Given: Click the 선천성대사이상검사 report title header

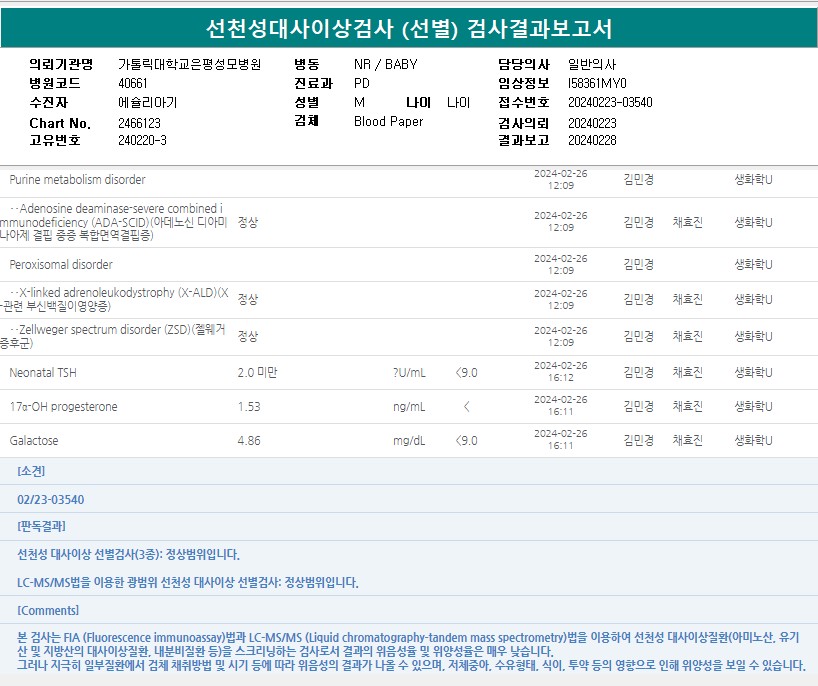Looking at the screenshot, I should pos(408,27).
